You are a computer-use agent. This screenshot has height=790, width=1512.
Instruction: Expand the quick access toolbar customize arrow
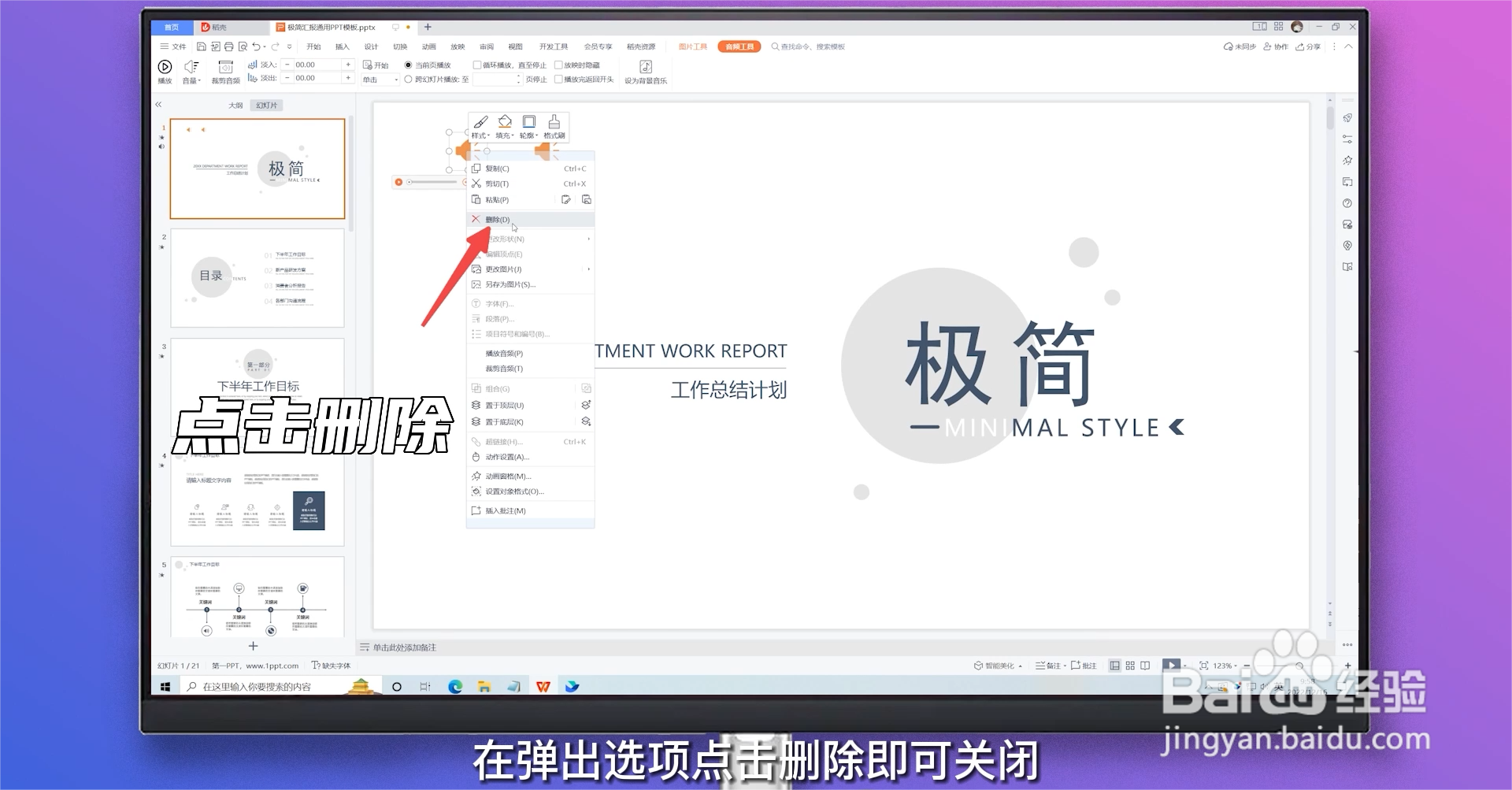click(290, 46)
